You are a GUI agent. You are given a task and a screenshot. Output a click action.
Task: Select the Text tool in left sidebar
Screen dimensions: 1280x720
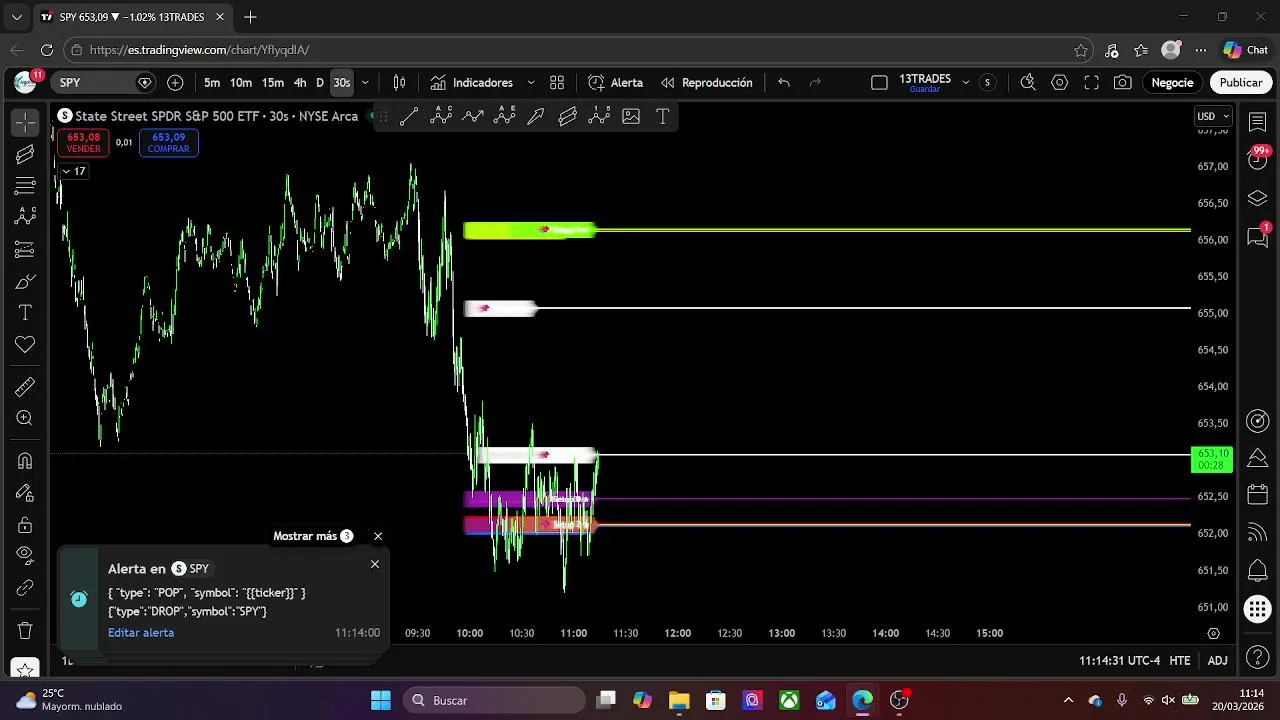click(x=25, y=313)
